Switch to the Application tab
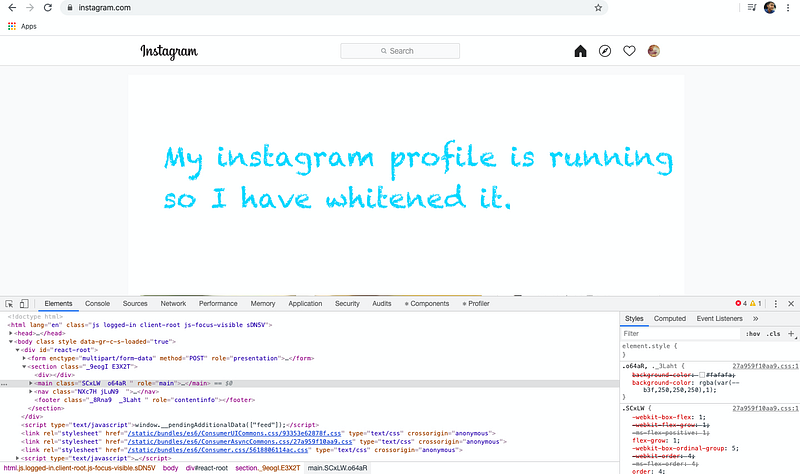This screenshot has height=474, width=800. [x=305, y=304]
